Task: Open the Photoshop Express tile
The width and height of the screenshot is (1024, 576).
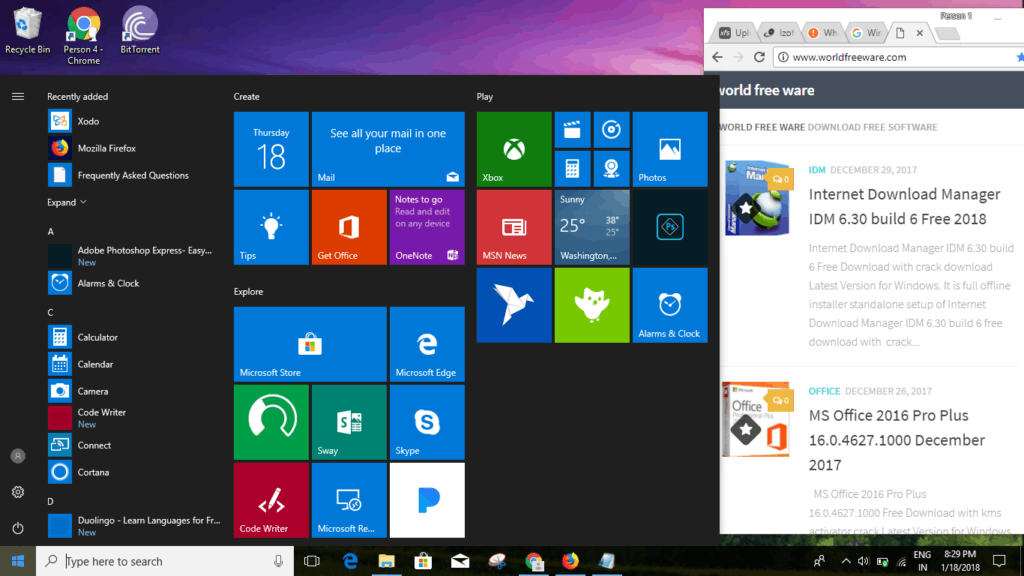Action: coord(670,227)
